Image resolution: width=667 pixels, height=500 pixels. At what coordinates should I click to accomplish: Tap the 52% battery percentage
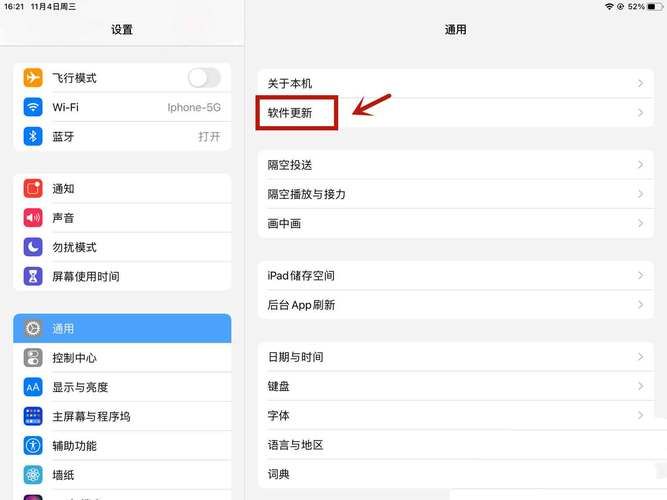point(636,6)
